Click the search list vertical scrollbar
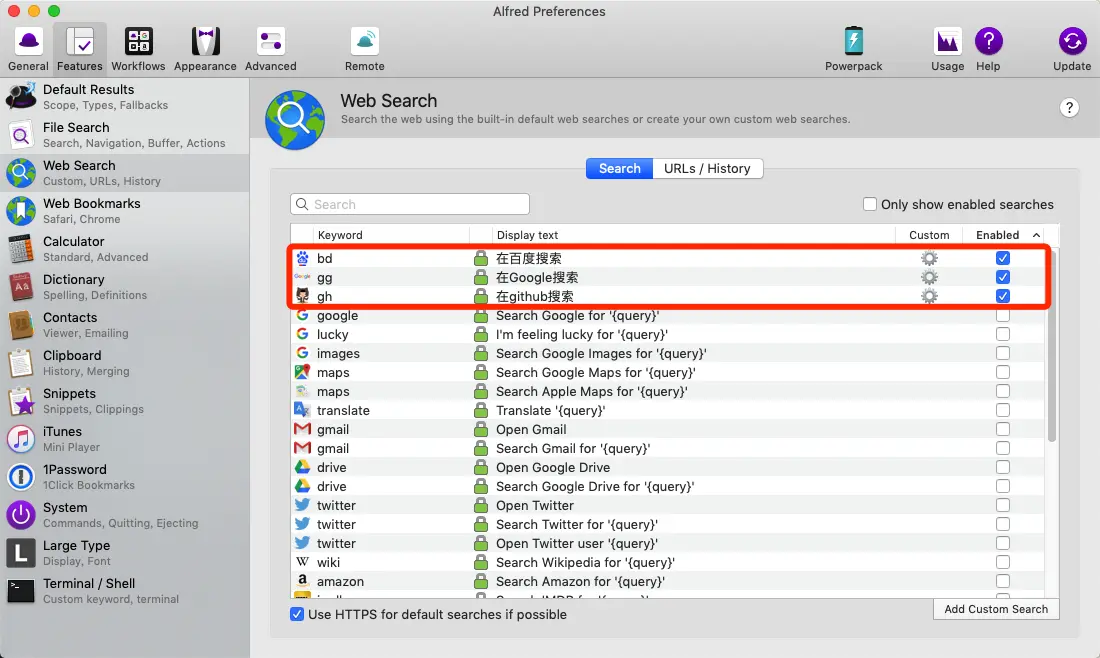Image resolution: width=1100 pixels, height=658 pixels. [x=1051, y=345]
